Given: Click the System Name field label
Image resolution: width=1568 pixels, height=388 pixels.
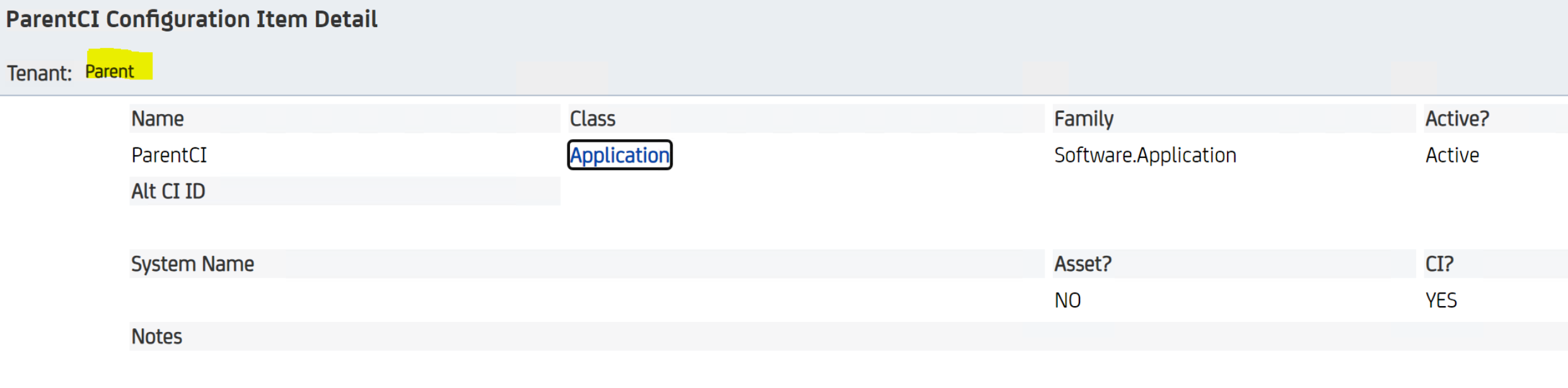Looking at the screenshot, I should [192, 264].
